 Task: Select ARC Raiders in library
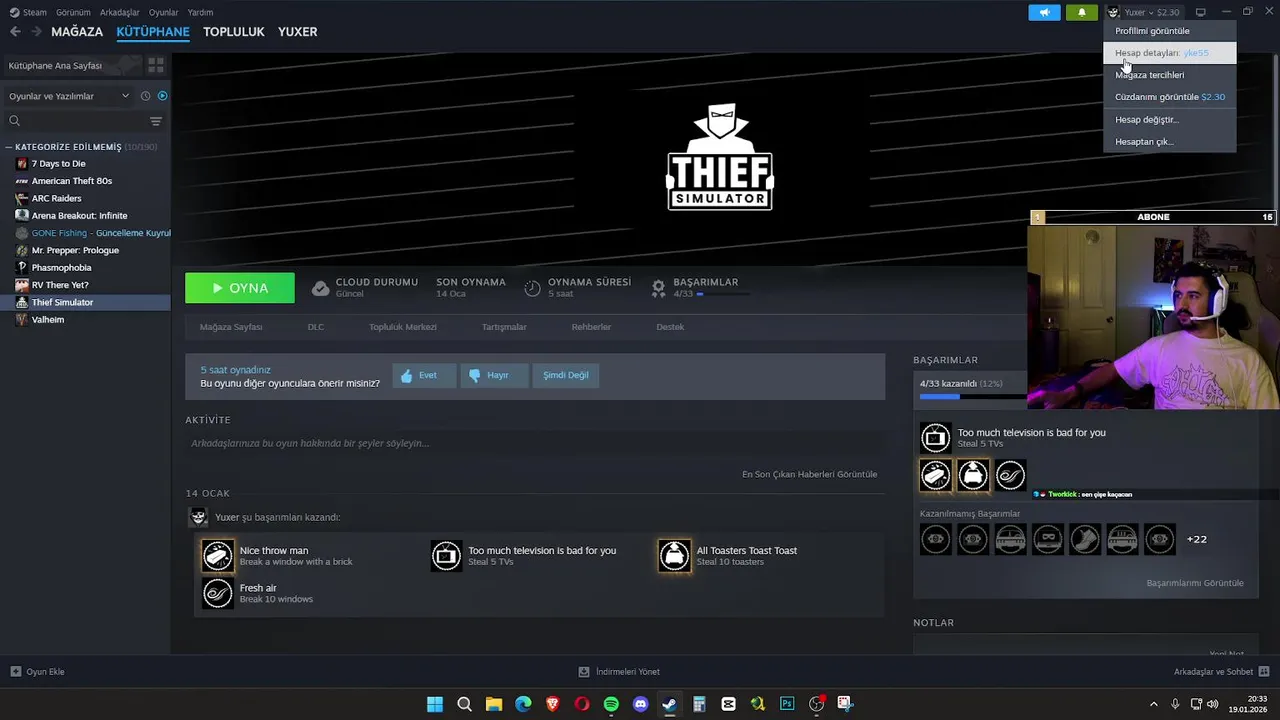click(56, 198)
